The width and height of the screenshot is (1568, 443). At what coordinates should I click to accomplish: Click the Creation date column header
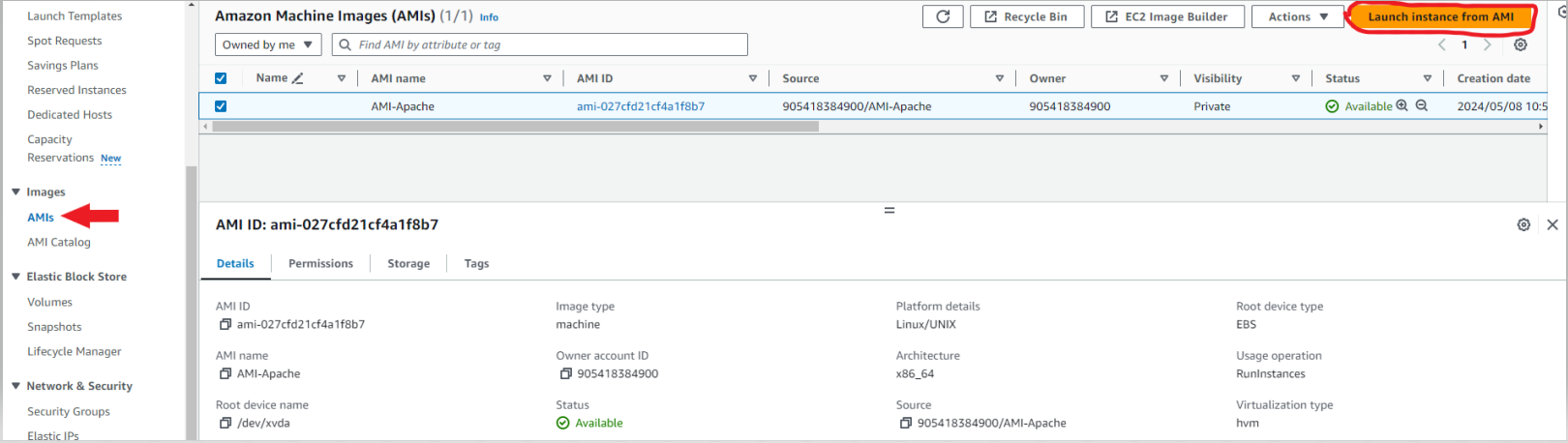(1493, 78)
